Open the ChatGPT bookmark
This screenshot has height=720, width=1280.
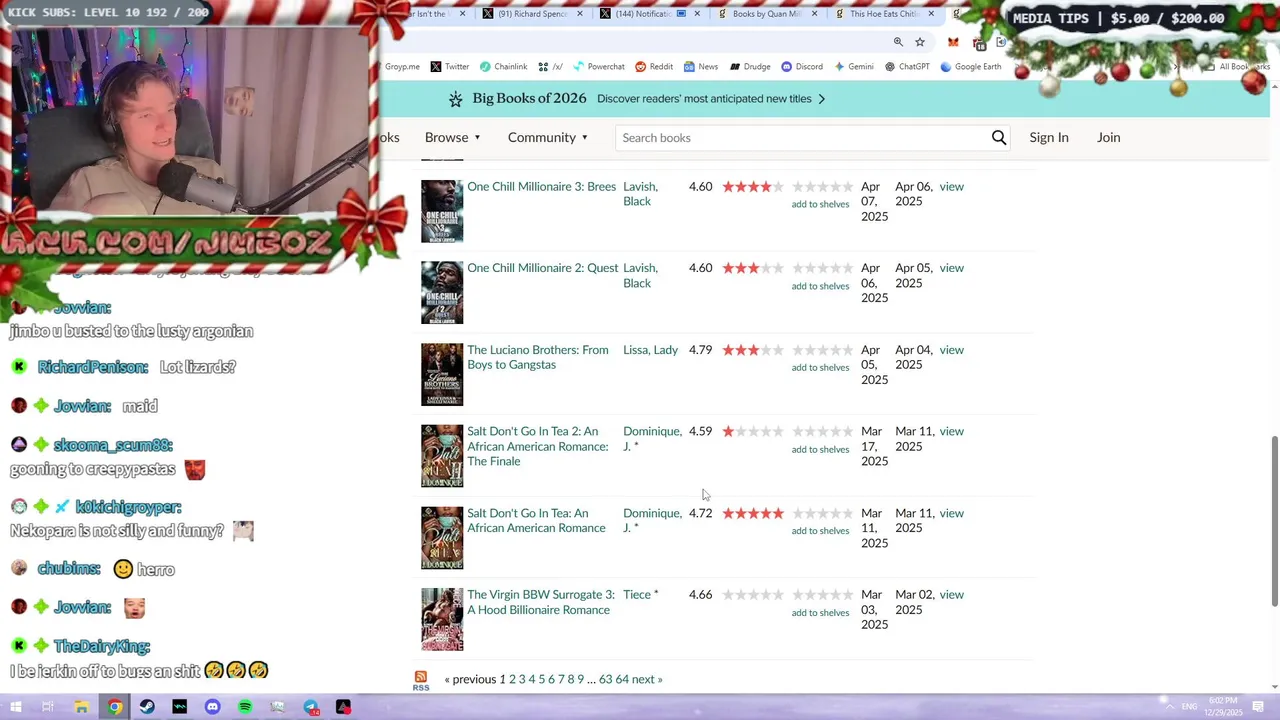(907, 67)
